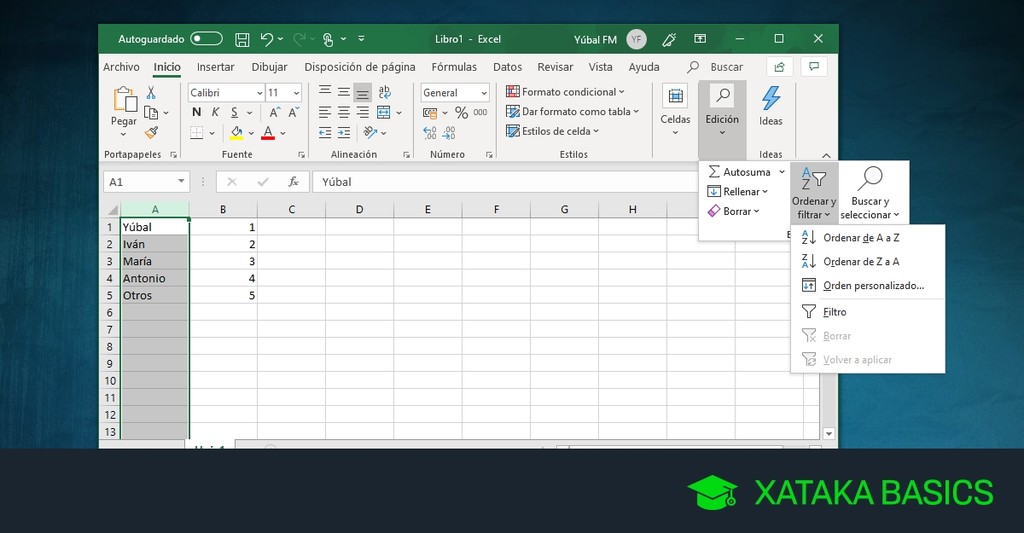Click Formato condicional button

tap(565, 92)
